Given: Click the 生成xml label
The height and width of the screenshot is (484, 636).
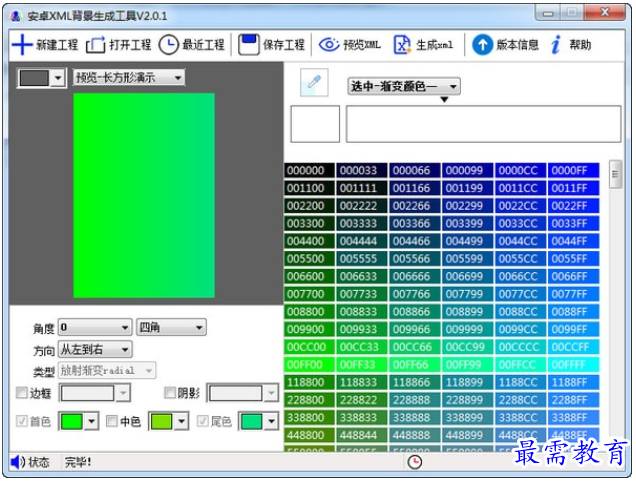Looking at the screenshot, I should pos(434,45).
